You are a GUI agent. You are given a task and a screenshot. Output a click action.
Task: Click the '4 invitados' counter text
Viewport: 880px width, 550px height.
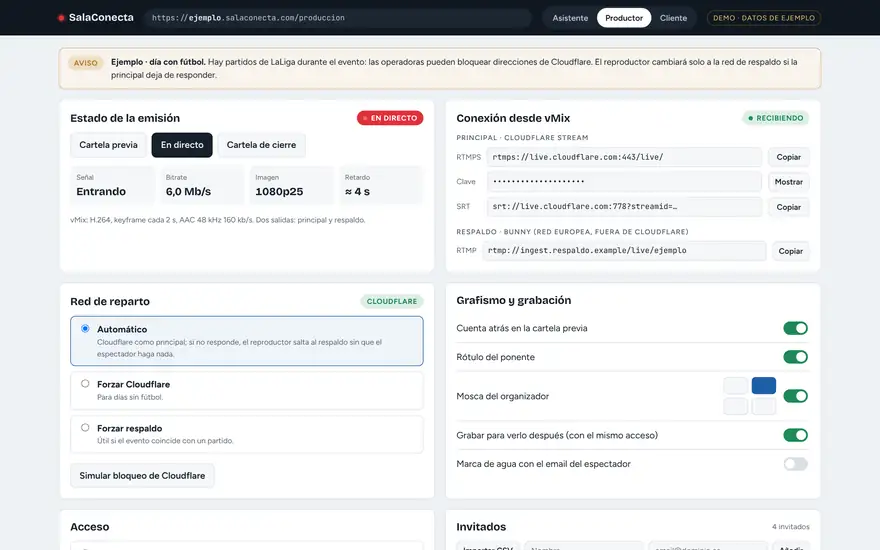(790, 526)
